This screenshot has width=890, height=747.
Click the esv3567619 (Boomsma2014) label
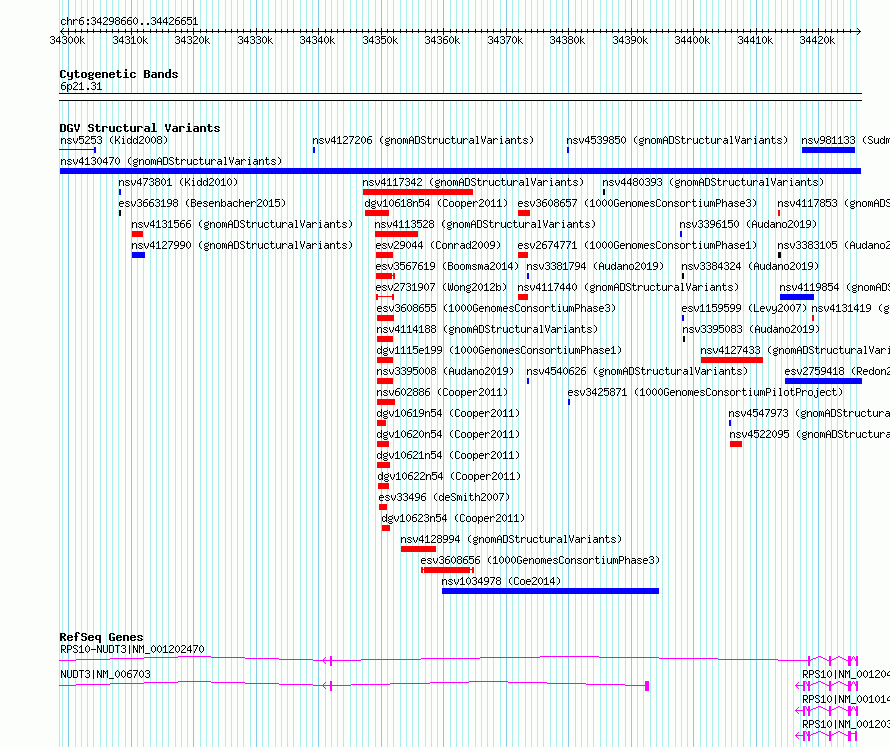click(447, 266)
